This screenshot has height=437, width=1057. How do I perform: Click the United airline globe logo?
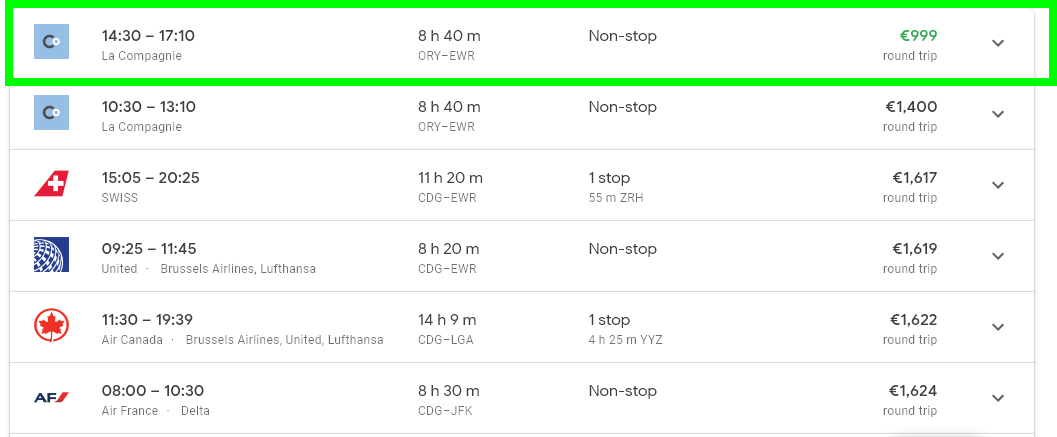point(51,255)
